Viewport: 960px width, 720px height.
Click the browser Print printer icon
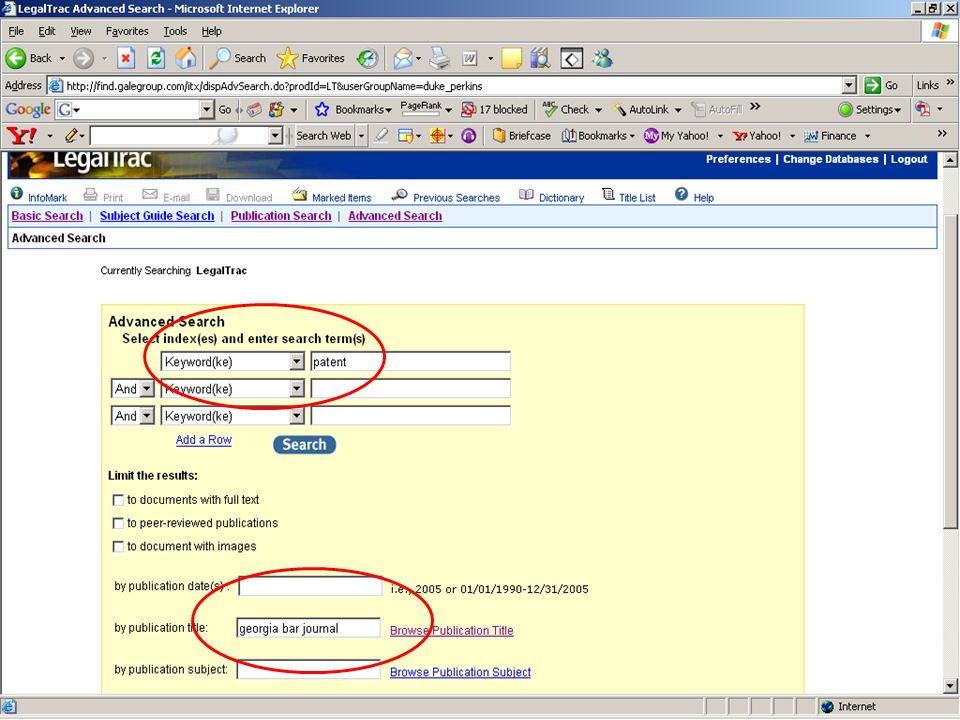(x=439, y=58)
